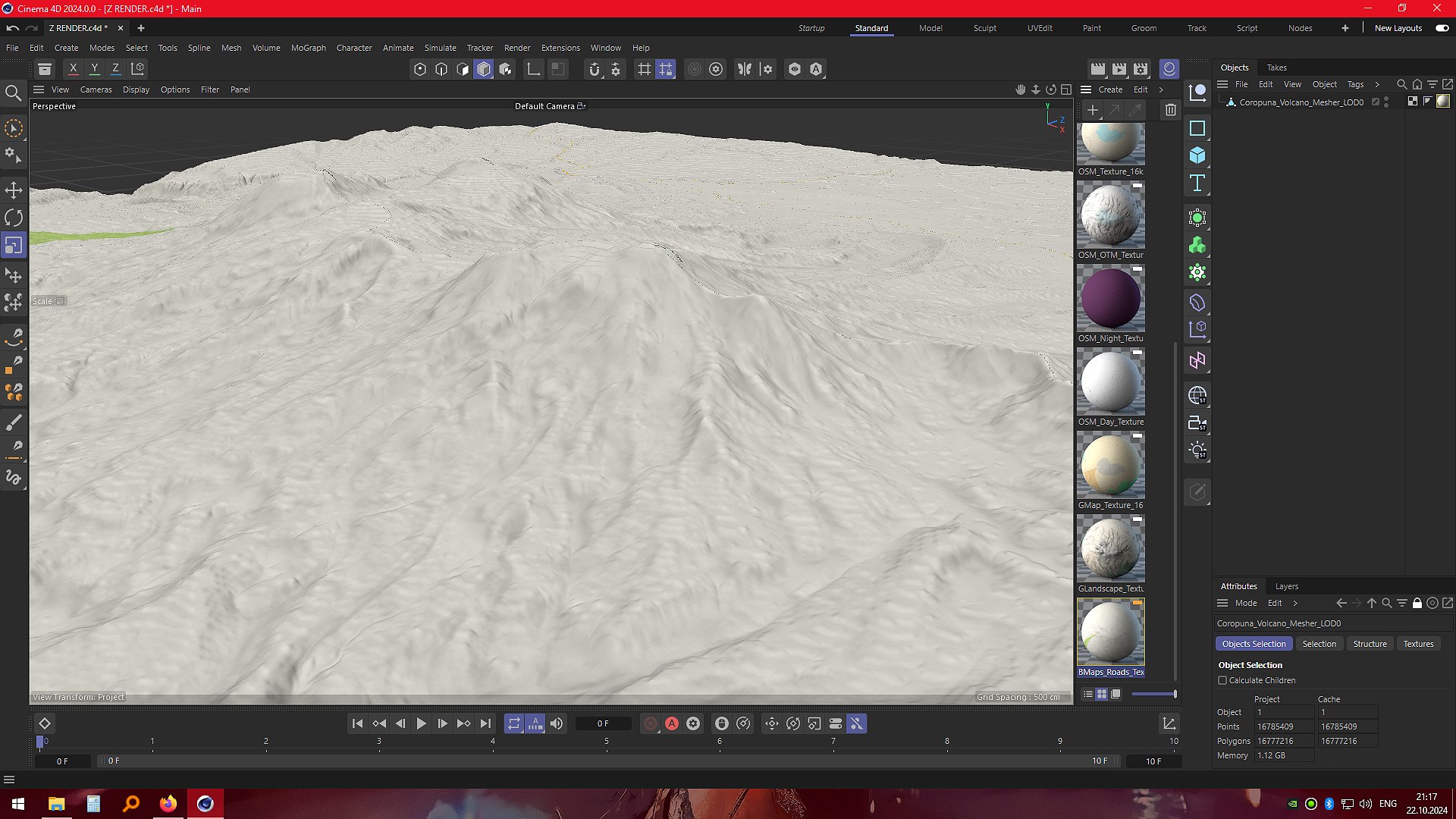Click the Volume builder icon
The width and height of the screenshot is (1456, 819).
point(1197,245)
